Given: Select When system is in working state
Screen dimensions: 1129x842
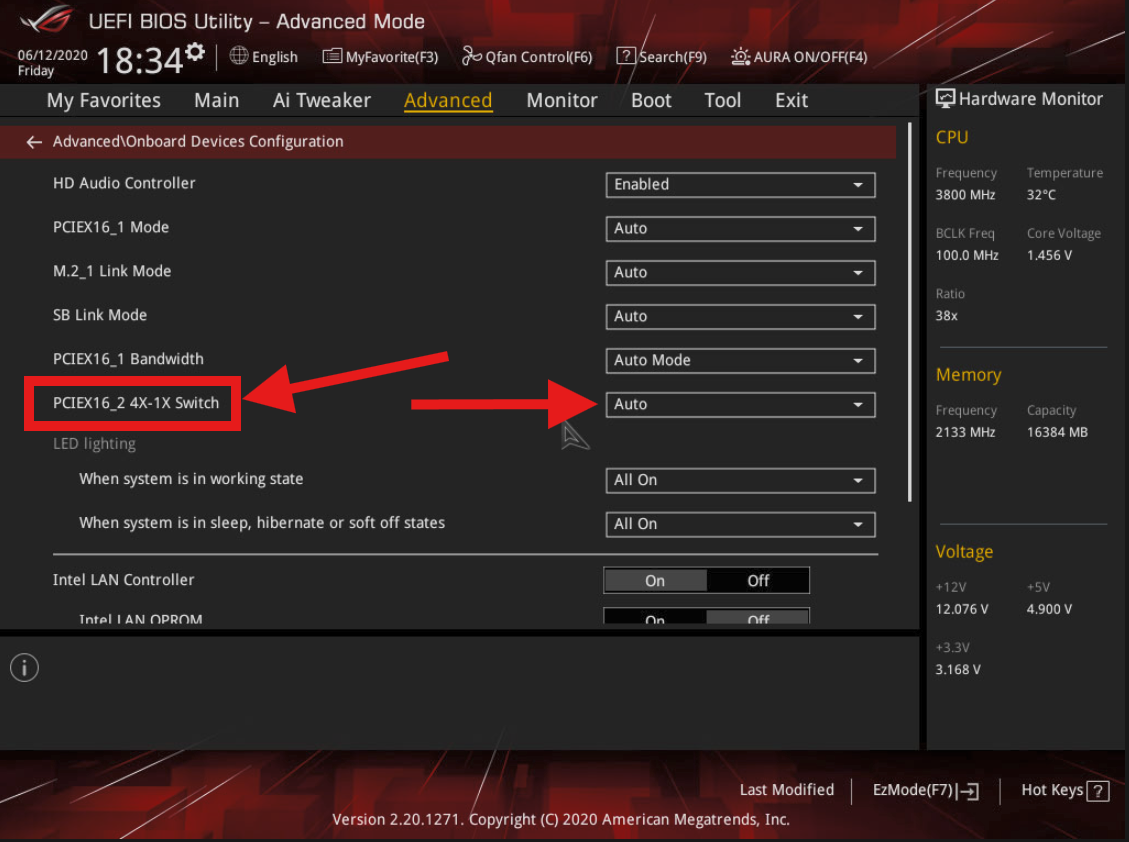Looking at the screenshot, I should coord(191,479).
